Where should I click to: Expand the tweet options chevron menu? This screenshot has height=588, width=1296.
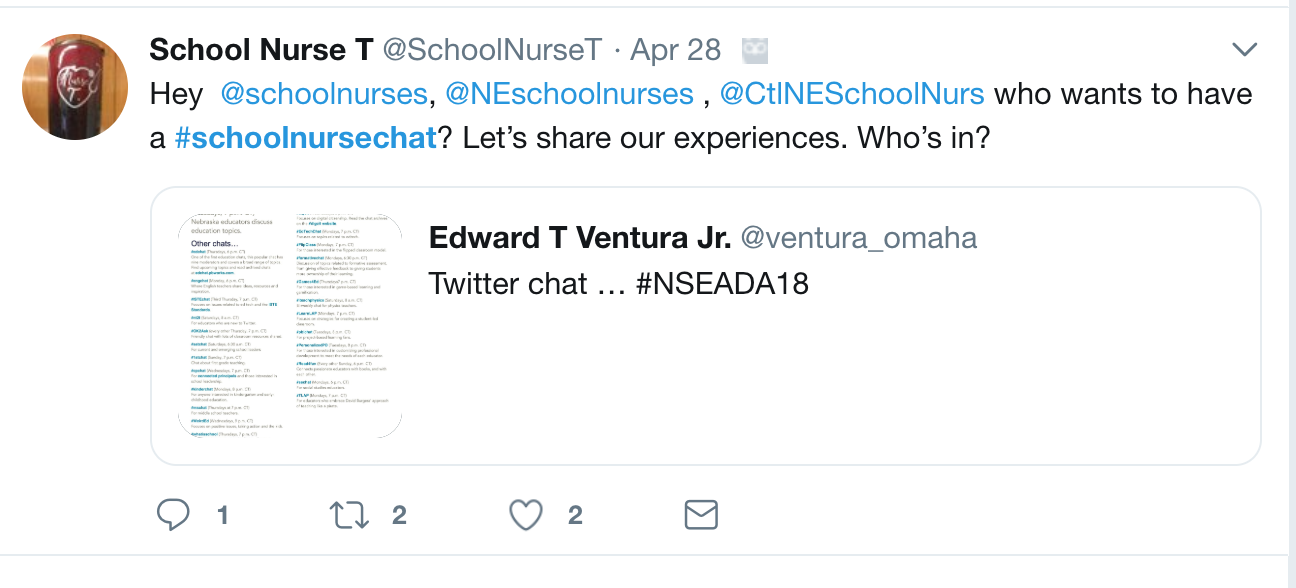1244,49
